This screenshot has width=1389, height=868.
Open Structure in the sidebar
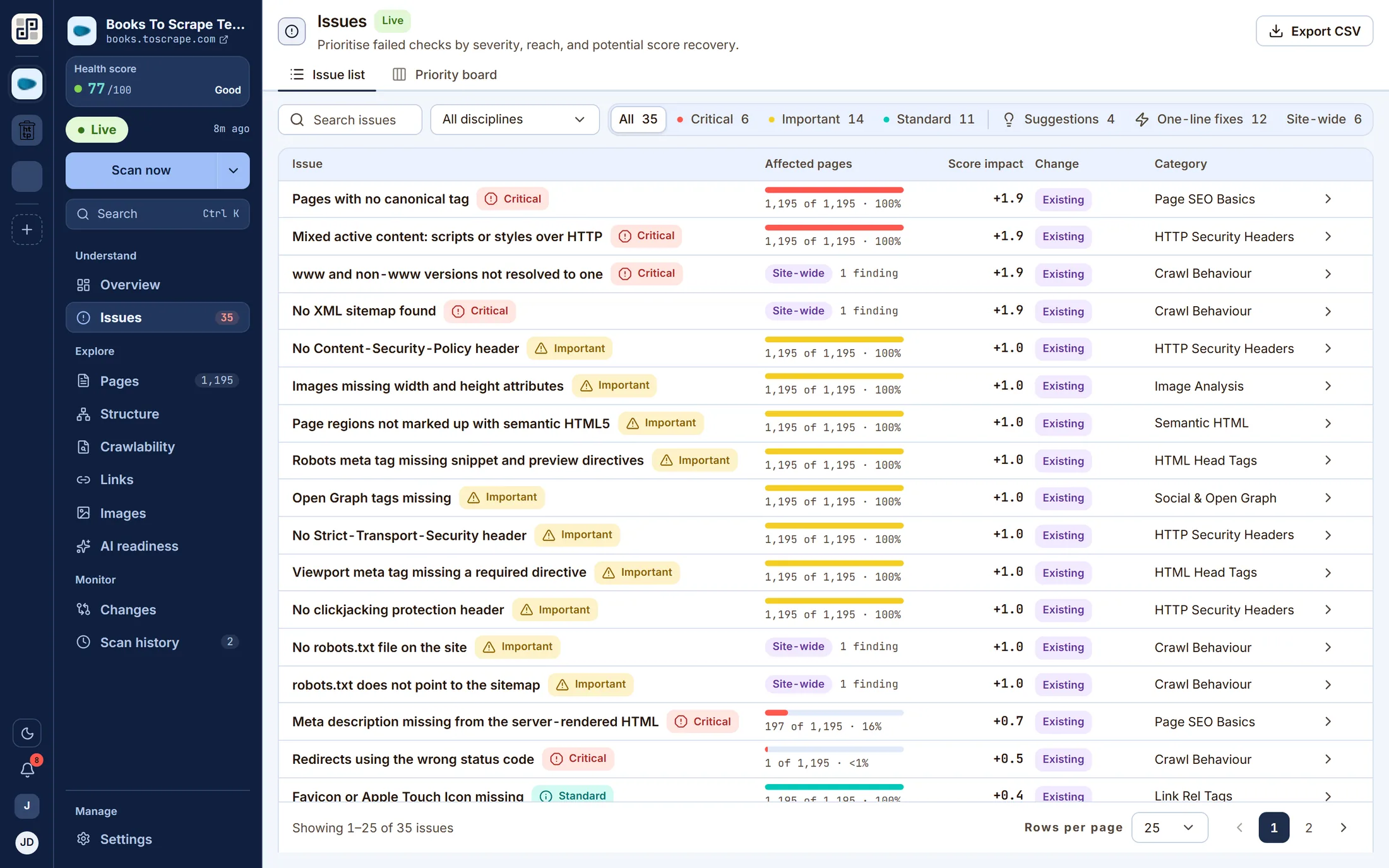(158, 414)
